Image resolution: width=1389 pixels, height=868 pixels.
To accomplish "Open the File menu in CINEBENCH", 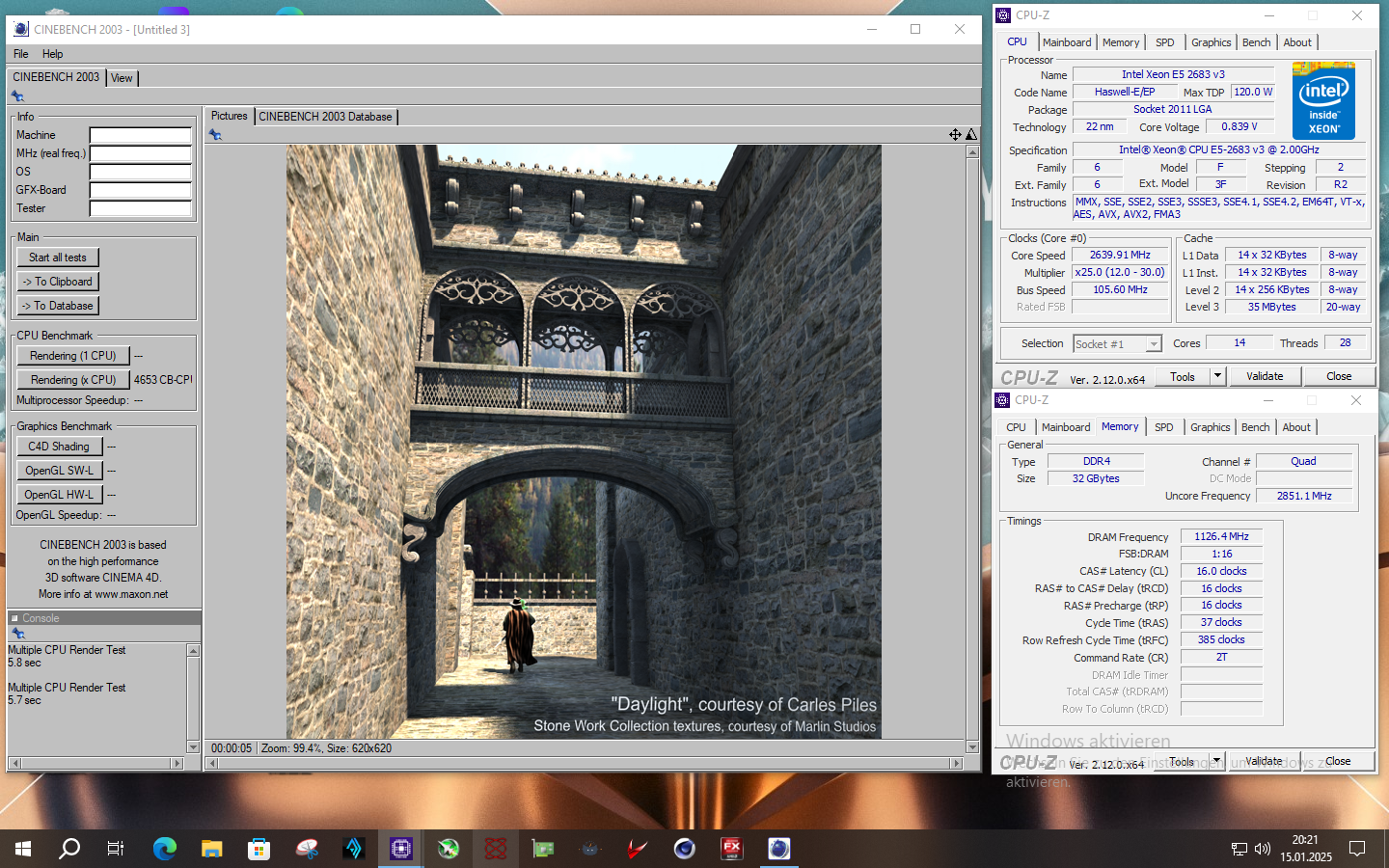I will pyautogui.click(x=21, y=54).
